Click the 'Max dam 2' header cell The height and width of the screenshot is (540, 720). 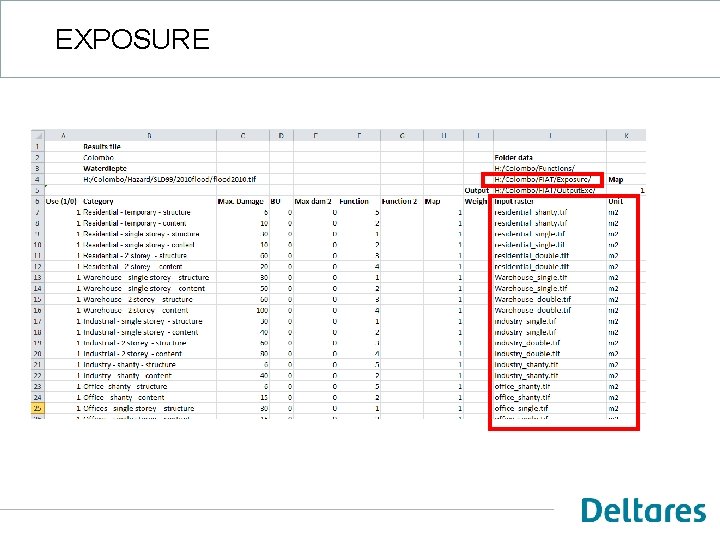coord(313,201)
